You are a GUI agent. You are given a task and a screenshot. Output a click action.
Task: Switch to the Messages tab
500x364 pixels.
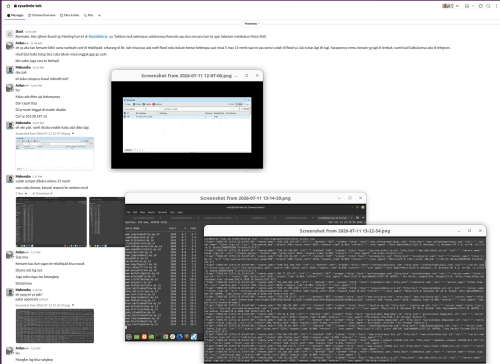click(15, 15)
